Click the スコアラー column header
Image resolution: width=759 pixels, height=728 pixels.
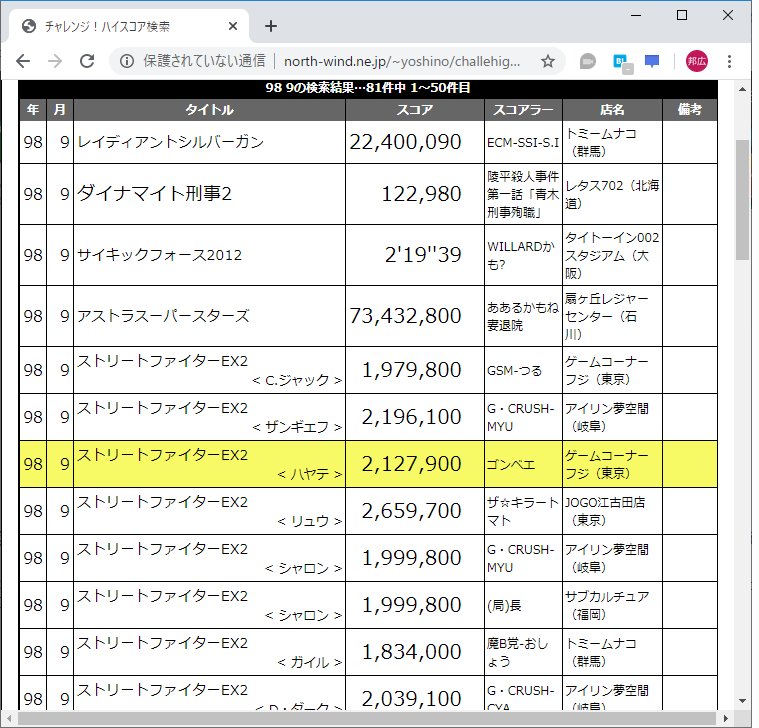523,110
